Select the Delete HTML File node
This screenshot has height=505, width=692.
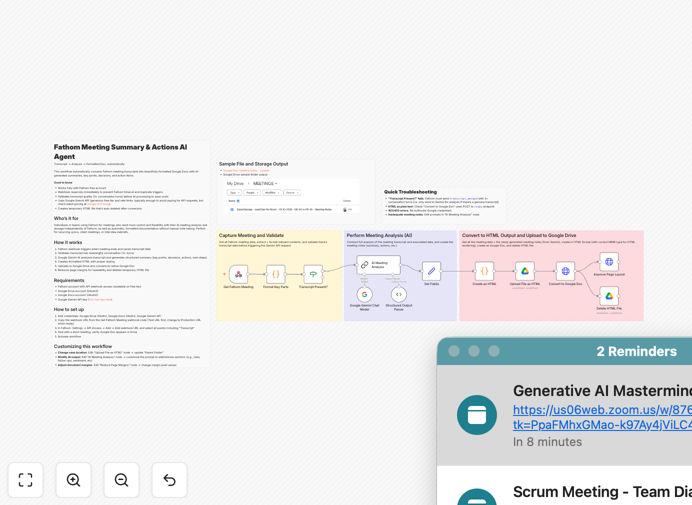tap(609, 296)
